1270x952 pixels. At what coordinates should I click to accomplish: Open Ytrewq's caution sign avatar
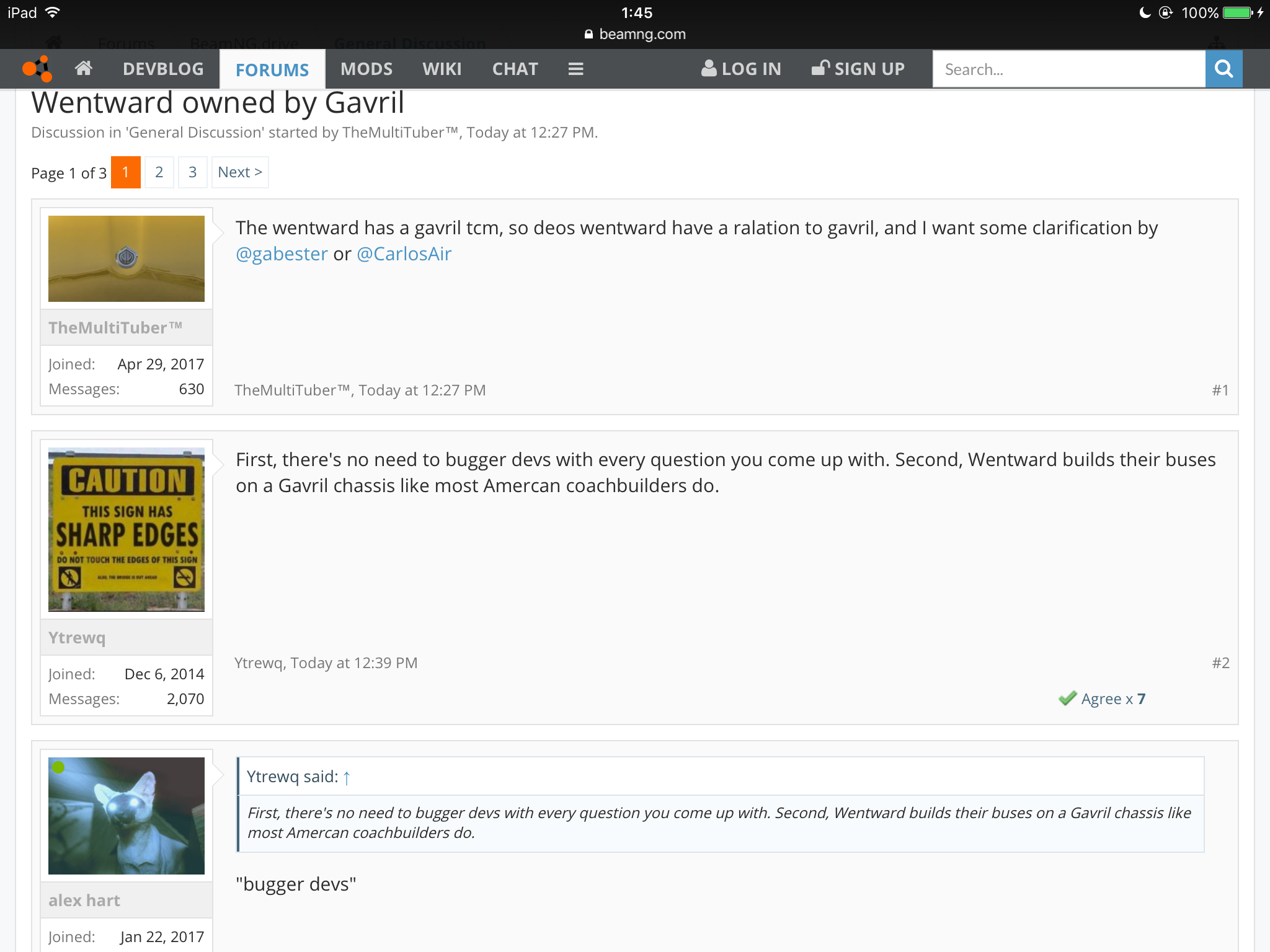(127, 529)
